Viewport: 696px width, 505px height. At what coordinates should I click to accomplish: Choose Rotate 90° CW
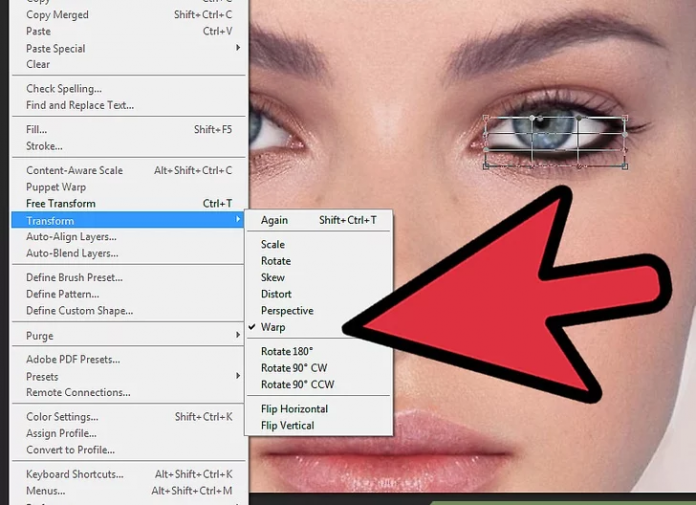(x=294, y=368)
